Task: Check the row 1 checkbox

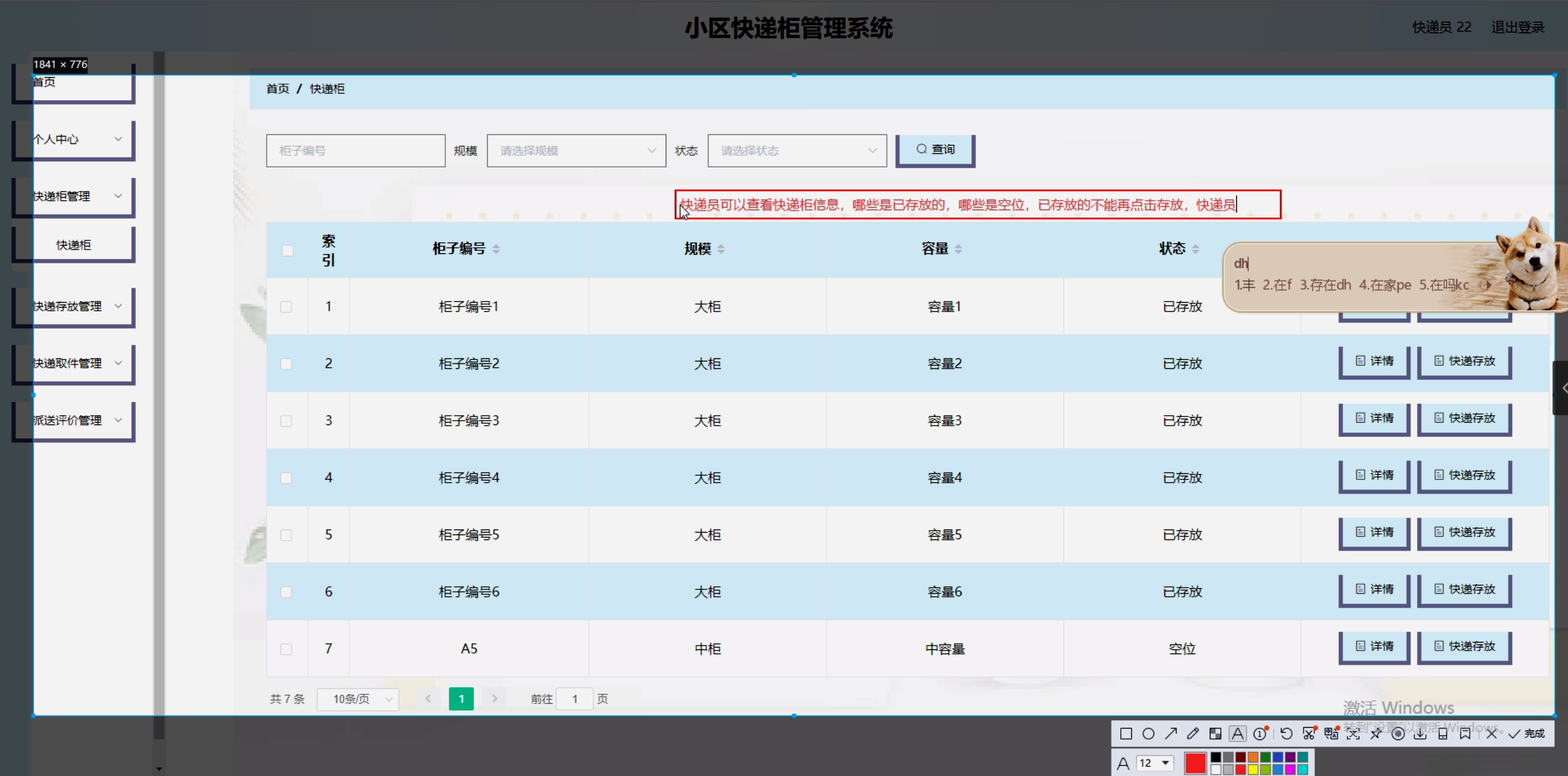Action: [x=286, y=306]
